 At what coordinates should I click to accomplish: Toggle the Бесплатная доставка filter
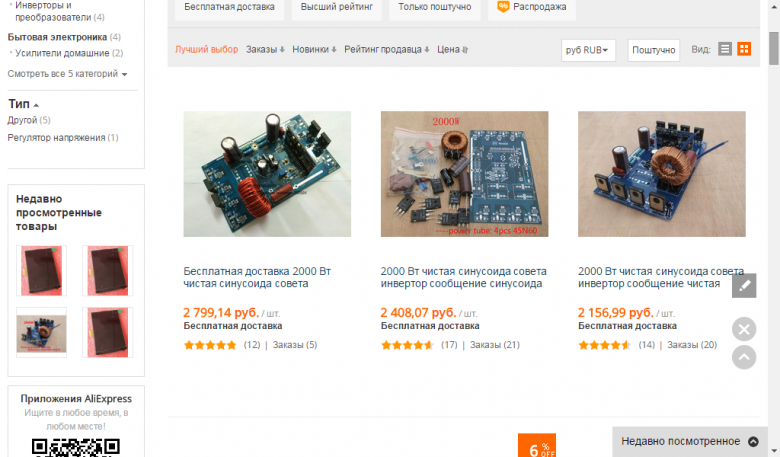[x=229, y=7]
